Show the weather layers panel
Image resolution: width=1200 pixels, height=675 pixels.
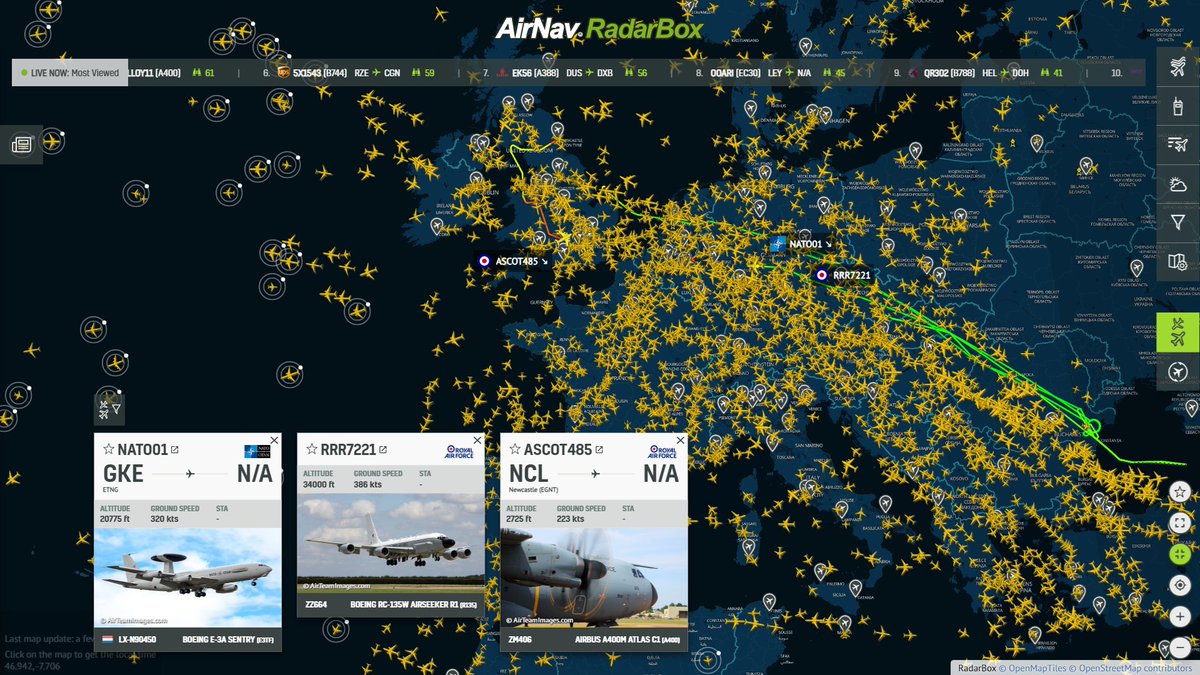(x=1178, y=183)
